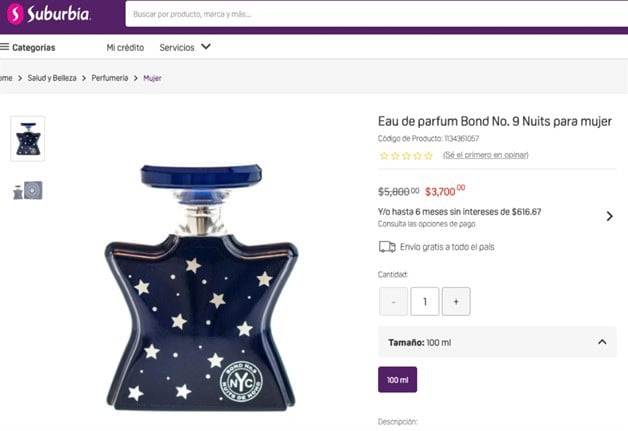628x431 pixels.
Task: Go to Perfumería breadcrumb
Action: [110, 78]
